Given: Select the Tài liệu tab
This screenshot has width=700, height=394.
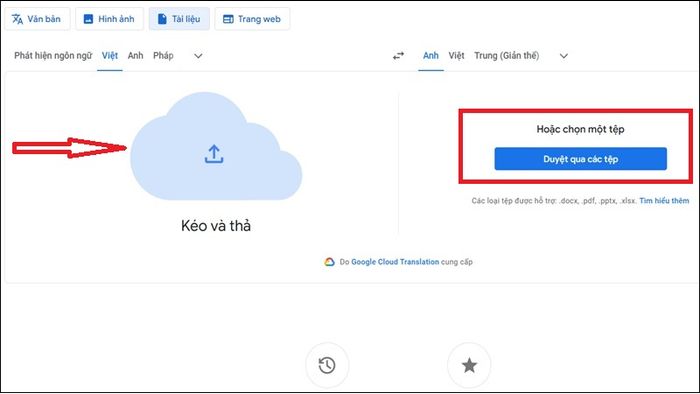Looking at the screenshot, I should click(179, 19).
